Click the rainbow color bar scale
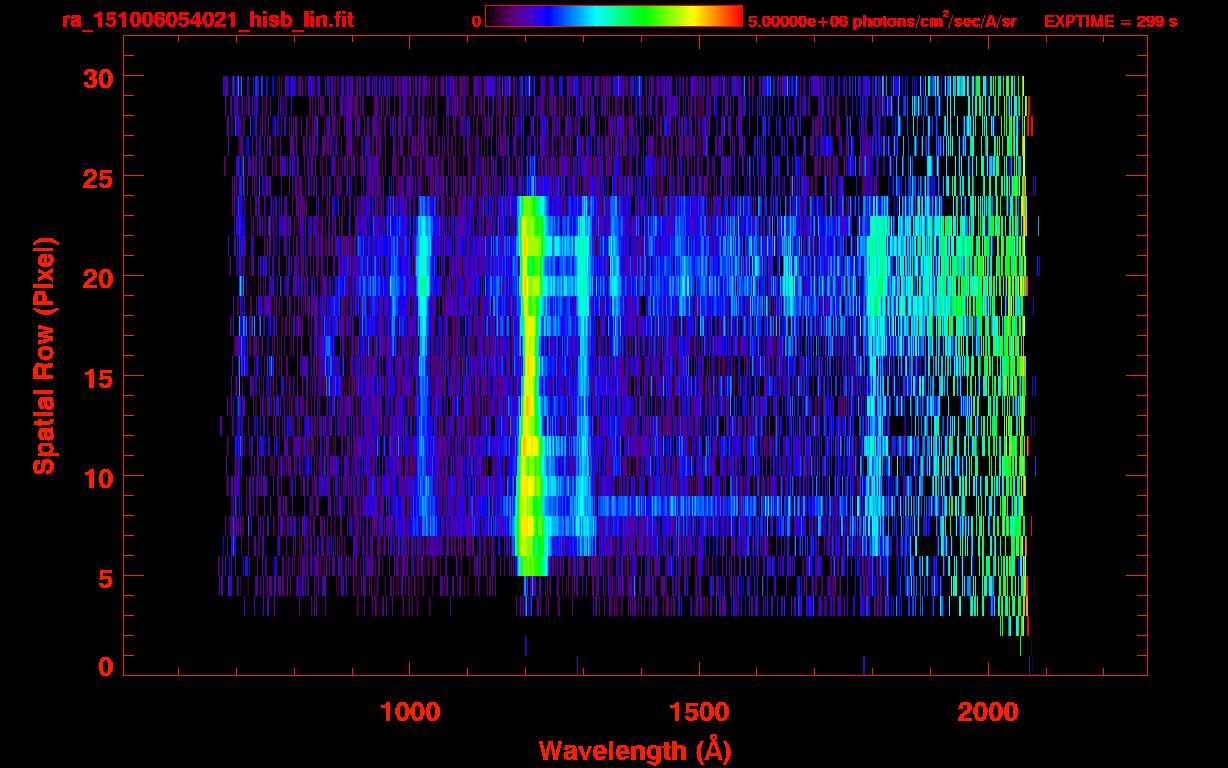Screen dimensions: 1228x768 point(614,16)
